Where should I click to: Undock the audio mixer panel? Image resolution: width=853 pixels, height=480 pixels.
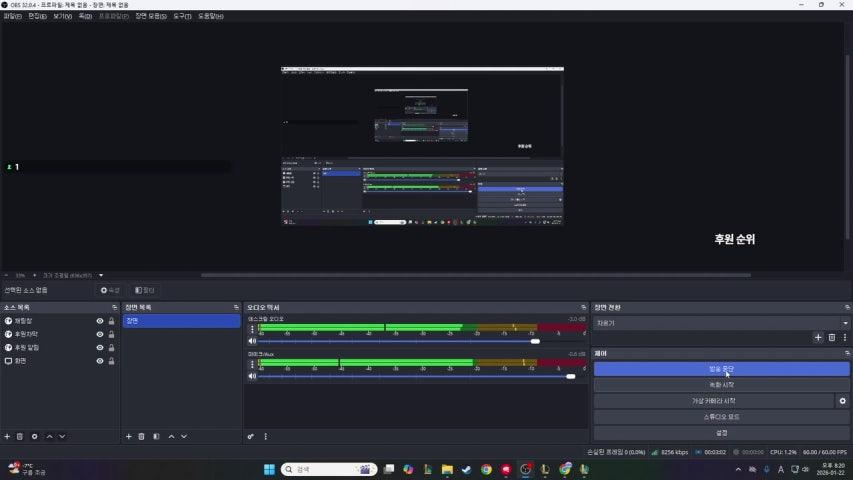tap(583, 307)
